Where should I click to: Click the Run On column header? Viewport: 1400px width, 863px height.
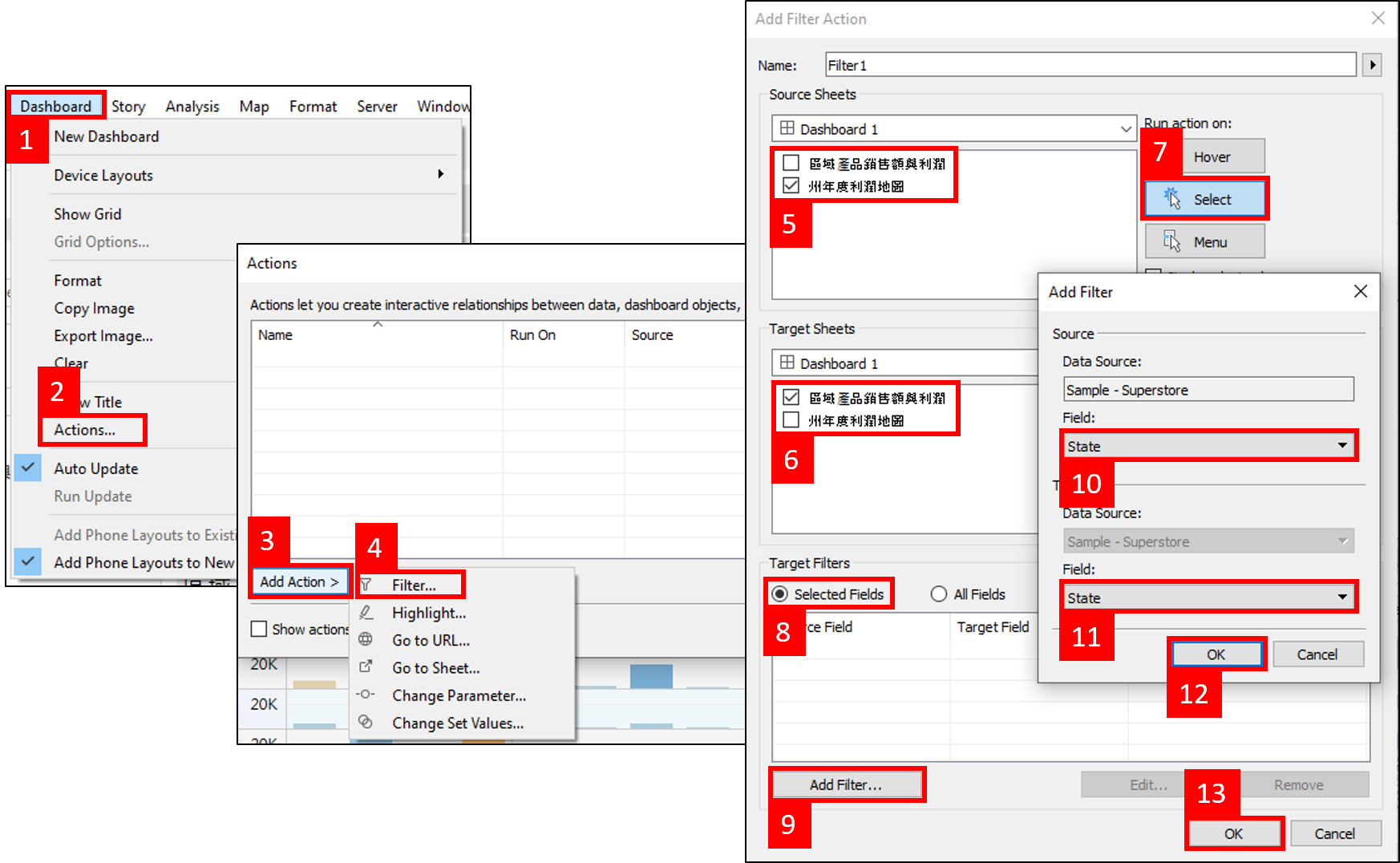click(564, 335)
